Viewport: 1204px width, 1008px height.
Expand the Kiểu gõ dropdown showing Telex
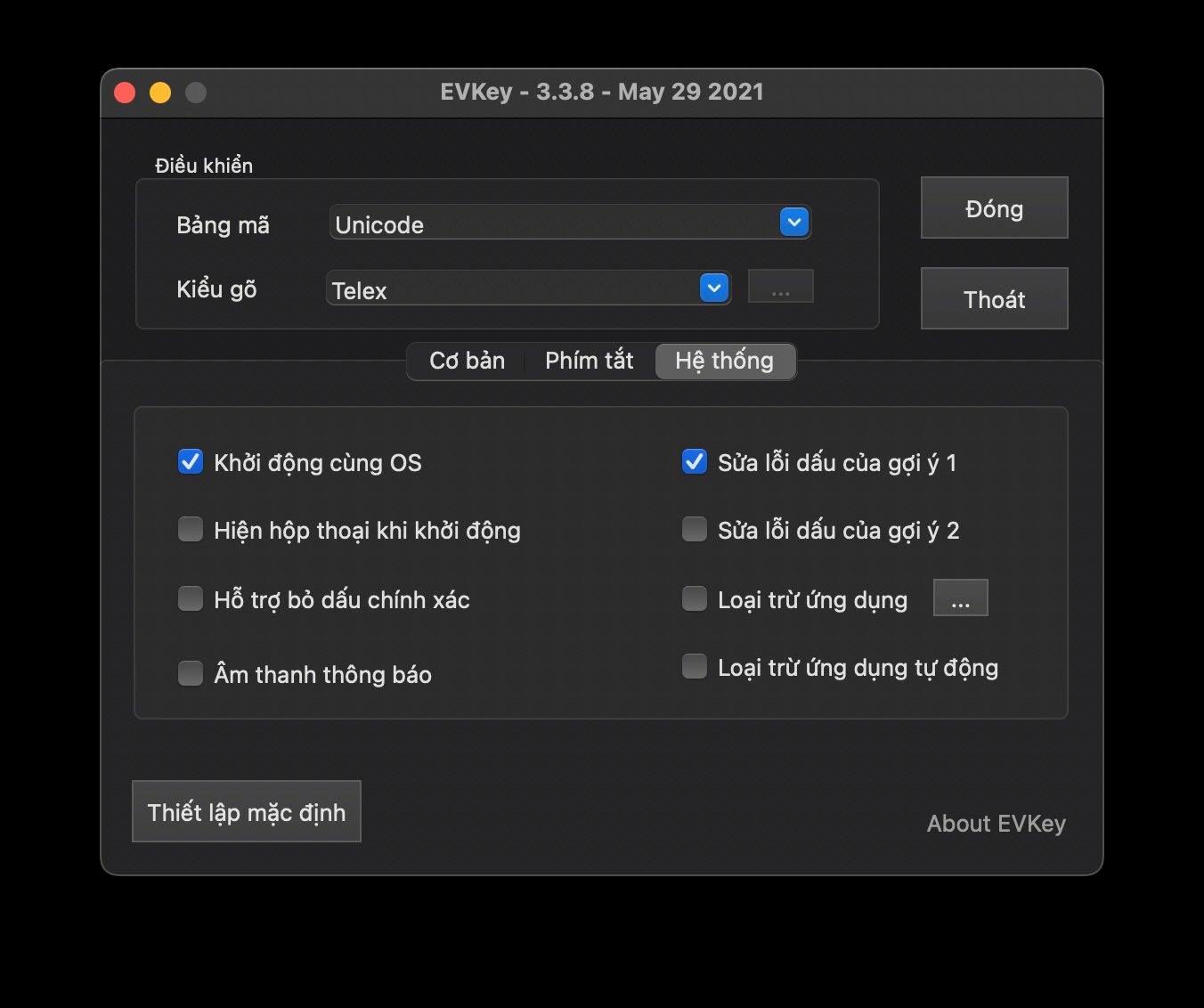pos(712,288)
